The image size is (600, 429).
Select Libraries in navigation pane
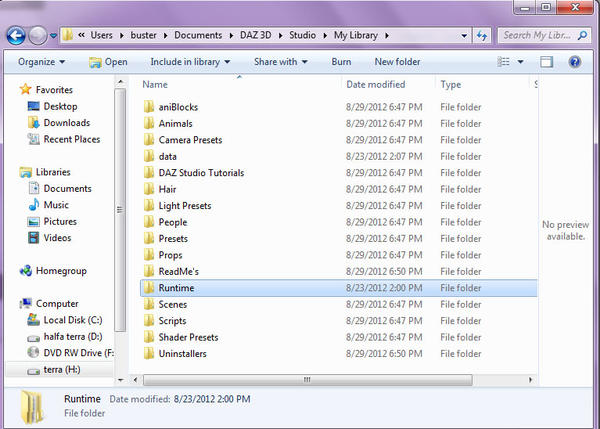(53, 172)
